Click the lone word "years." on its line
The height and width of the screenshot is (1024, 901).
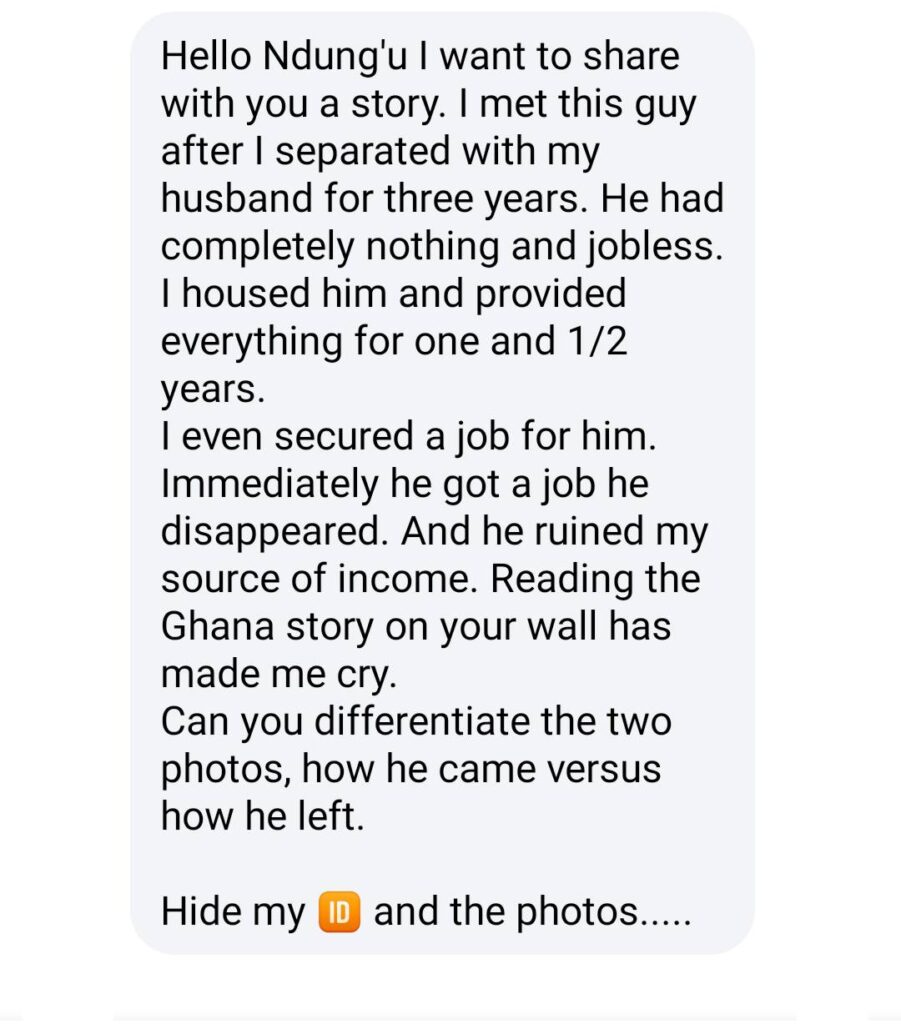[213, 390]
